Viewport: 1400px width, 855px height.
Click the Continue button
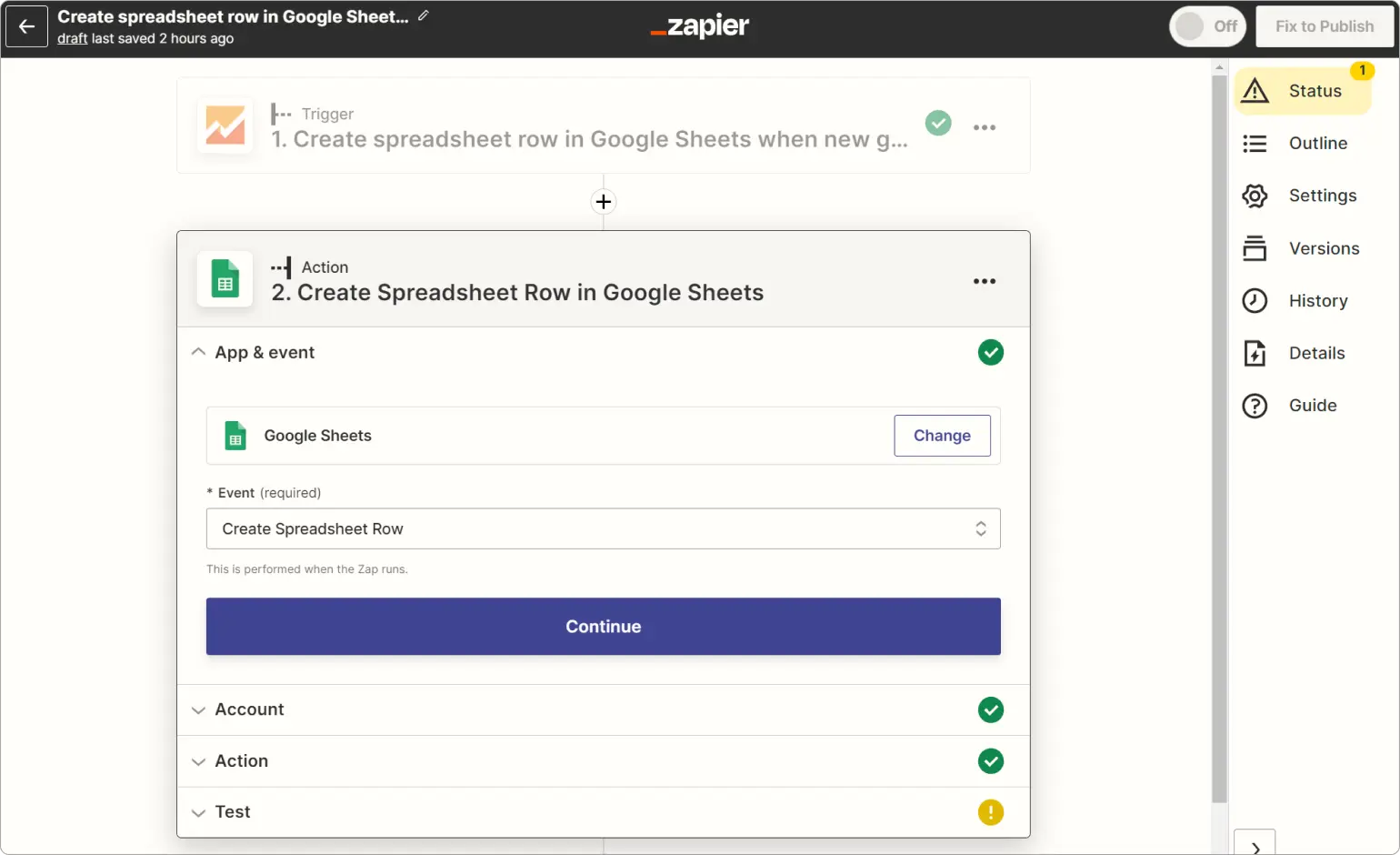tap(603, 626)
